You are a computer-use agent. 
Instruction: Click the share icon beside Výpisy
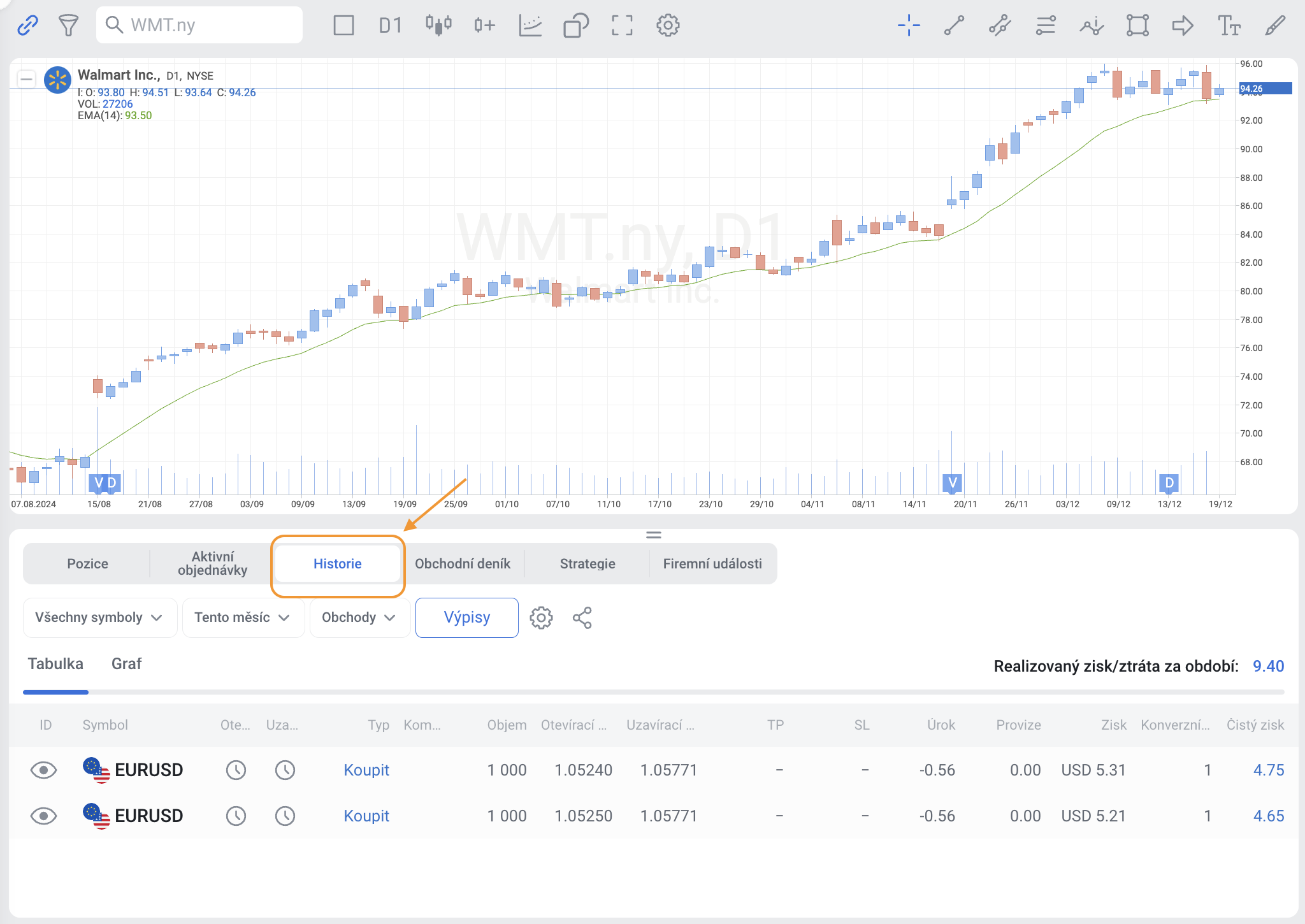[582, 617]
